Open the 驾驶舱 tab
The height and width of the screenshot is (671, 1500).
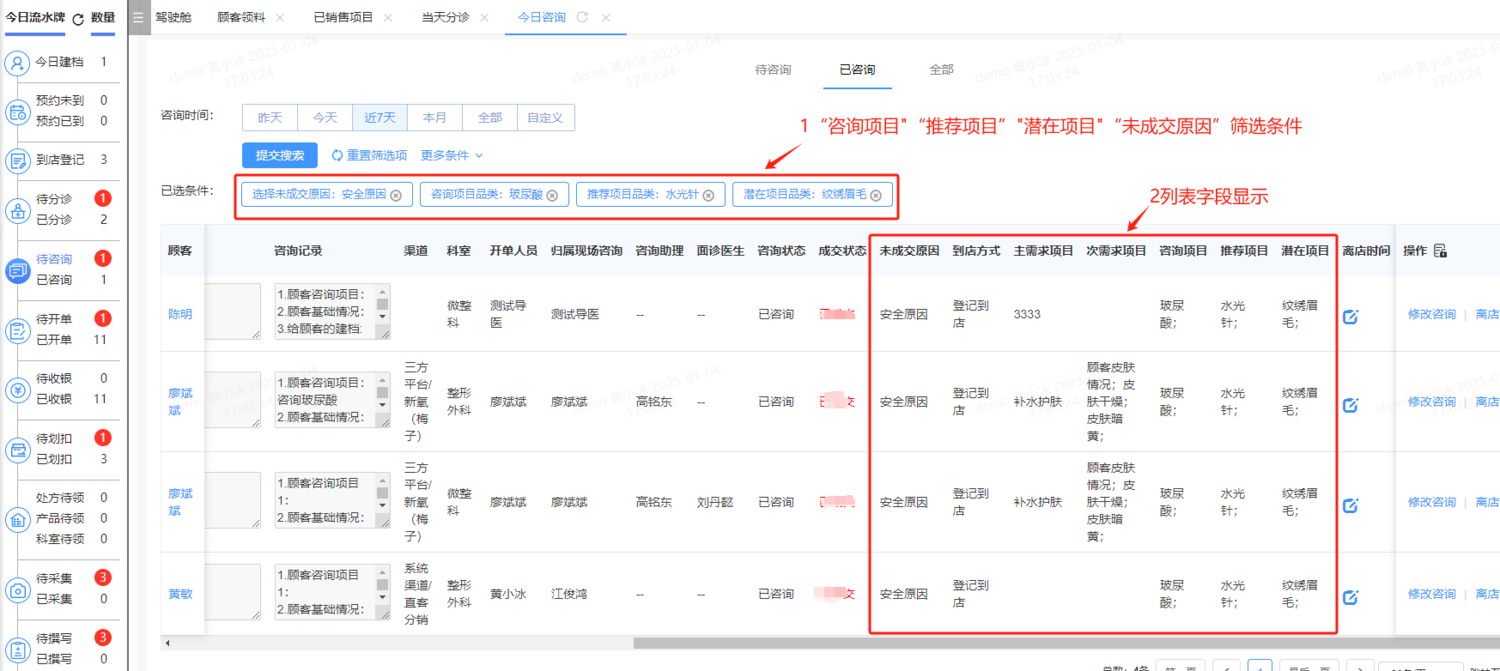coord(171,16)
